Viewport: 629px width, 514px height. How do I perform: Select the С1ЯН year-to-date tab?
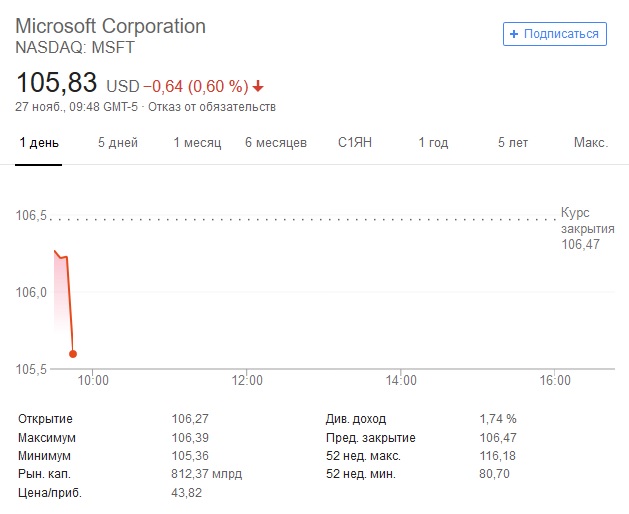click(355, 142)
